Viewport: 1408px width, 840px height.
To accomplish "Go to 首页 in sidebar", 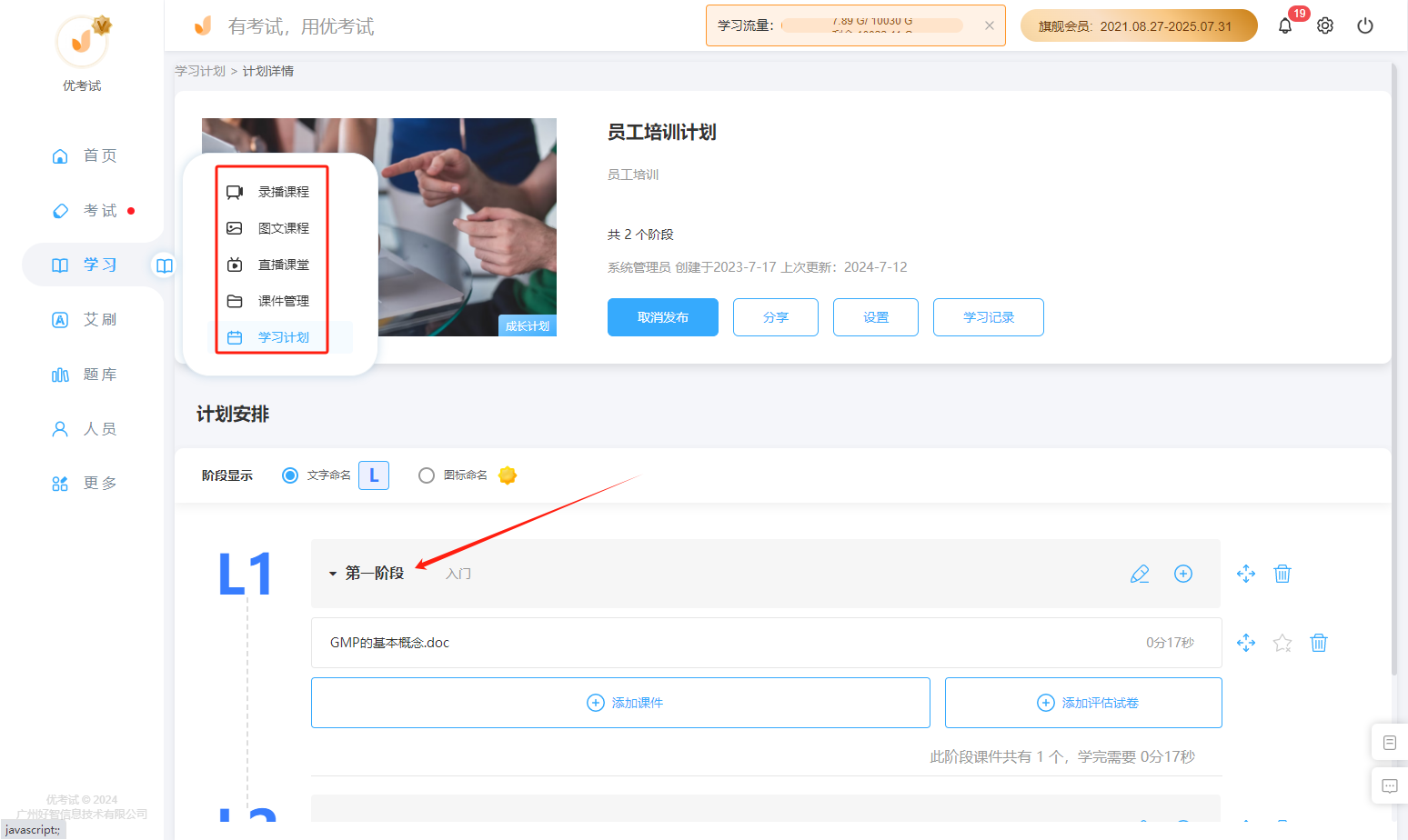I will [84, 155].
